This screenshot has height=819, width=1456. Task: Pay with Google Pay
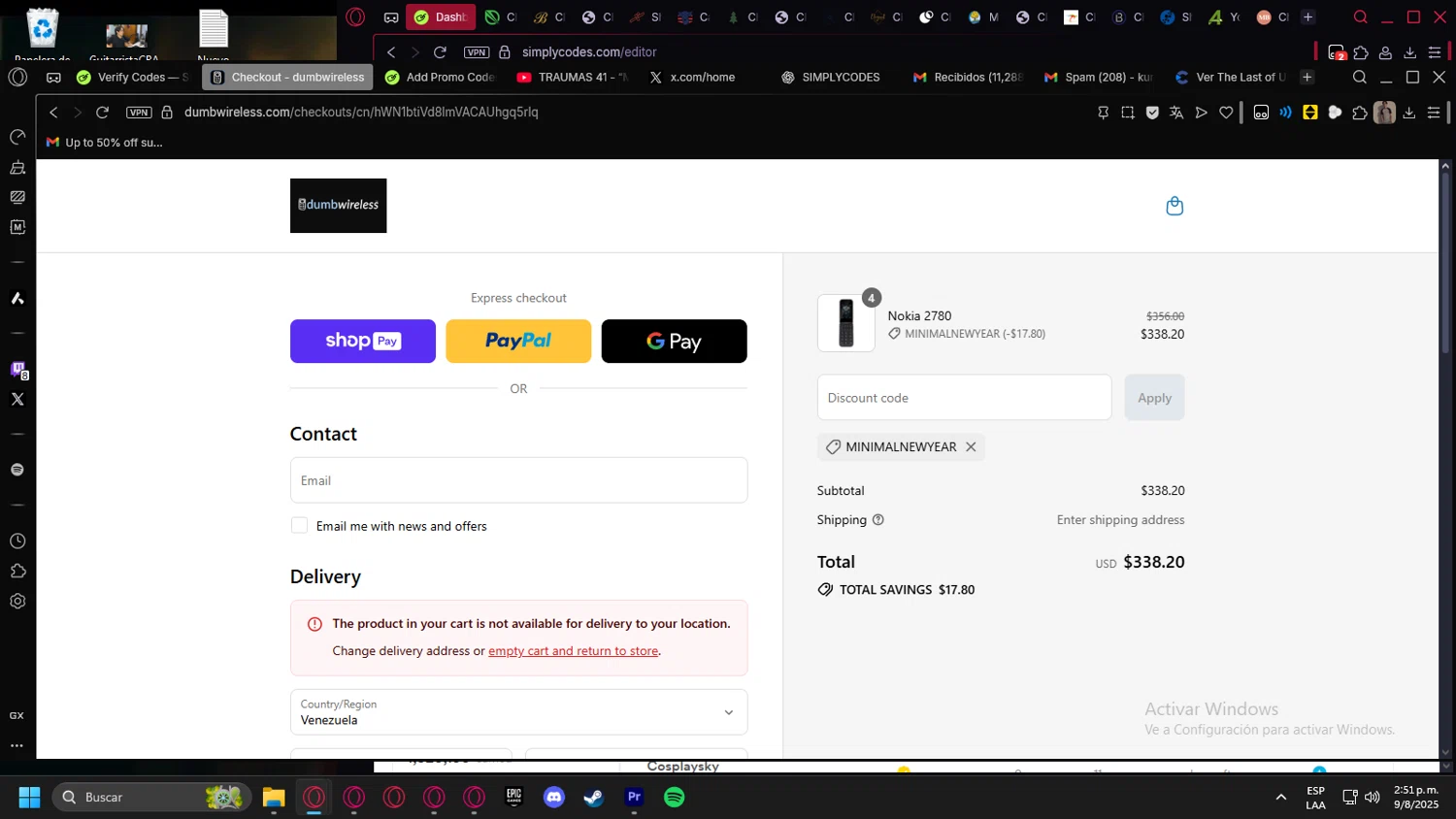point(675,342)
